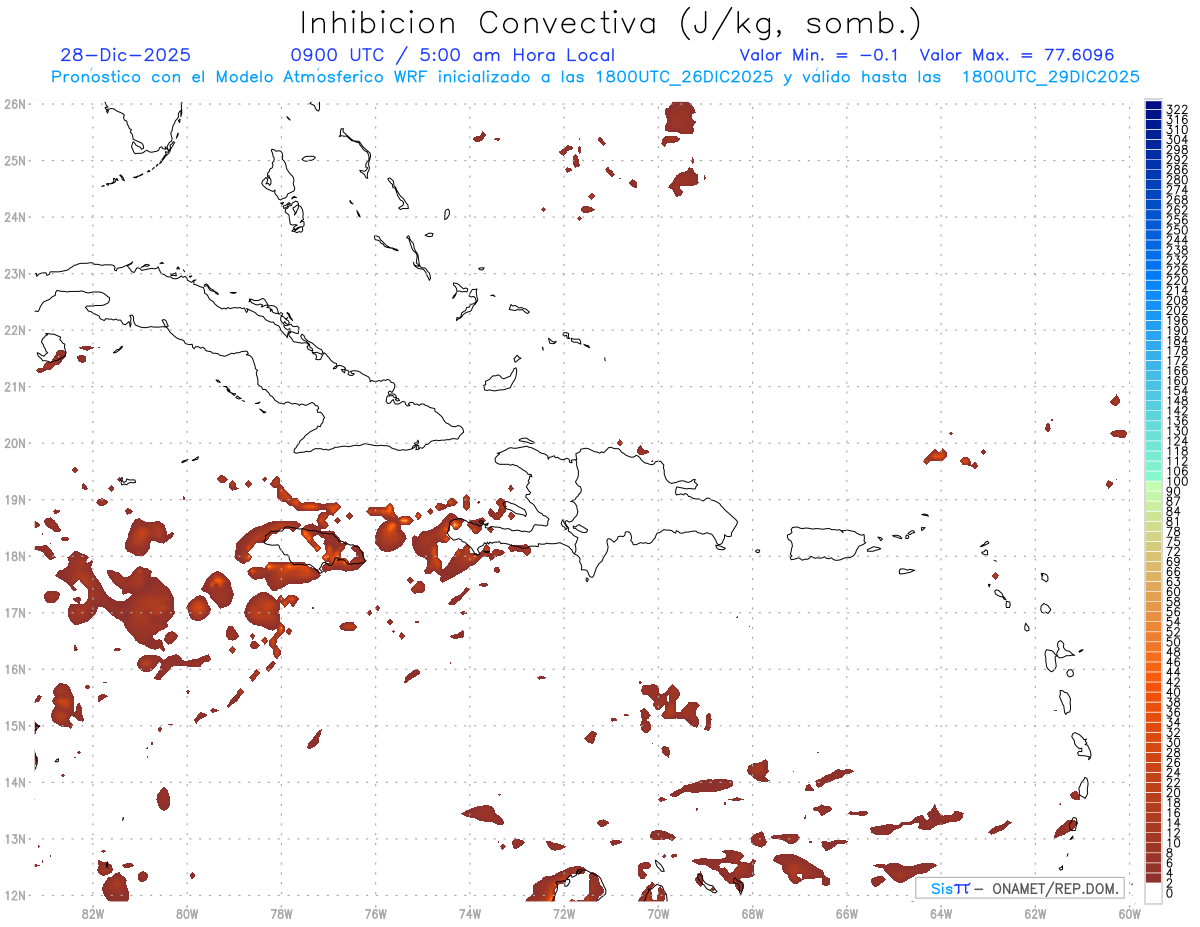Click the "82W" longitude label
The width and height of the screenshot is (1200, 927).
(92, 912)
